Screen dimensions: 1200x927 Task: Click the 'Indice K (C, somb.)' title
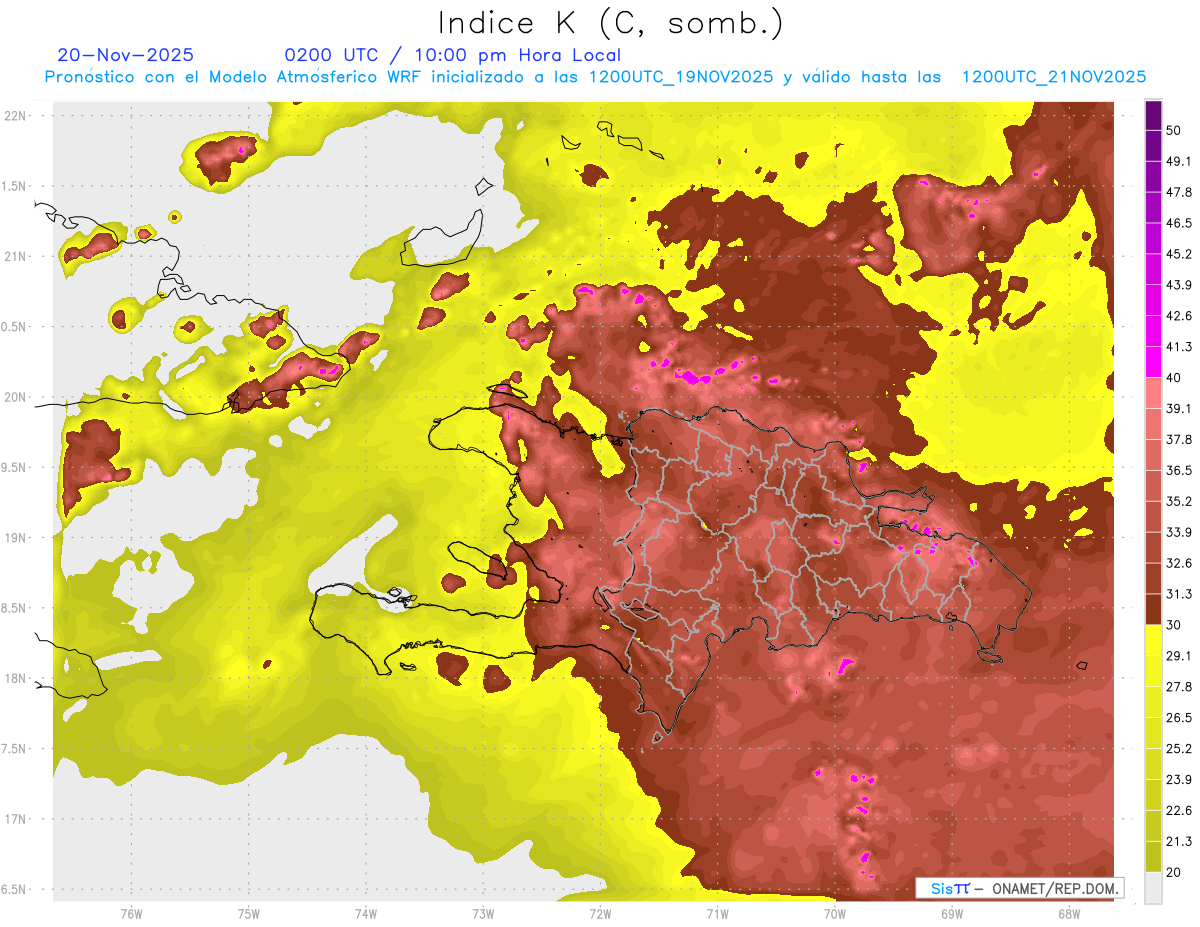(x=610, y=23)
